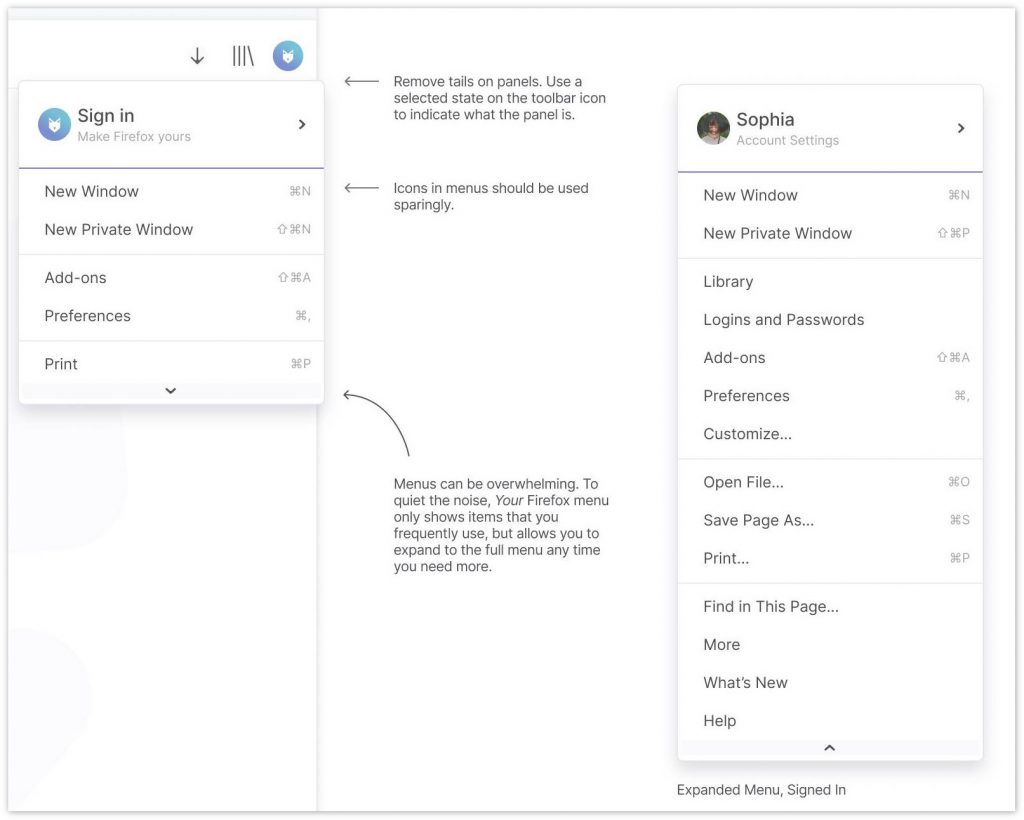Click the Downloads arrow icon in toolbar
The height and width of the screenshot is (820, 1024).
pos(197,56)
